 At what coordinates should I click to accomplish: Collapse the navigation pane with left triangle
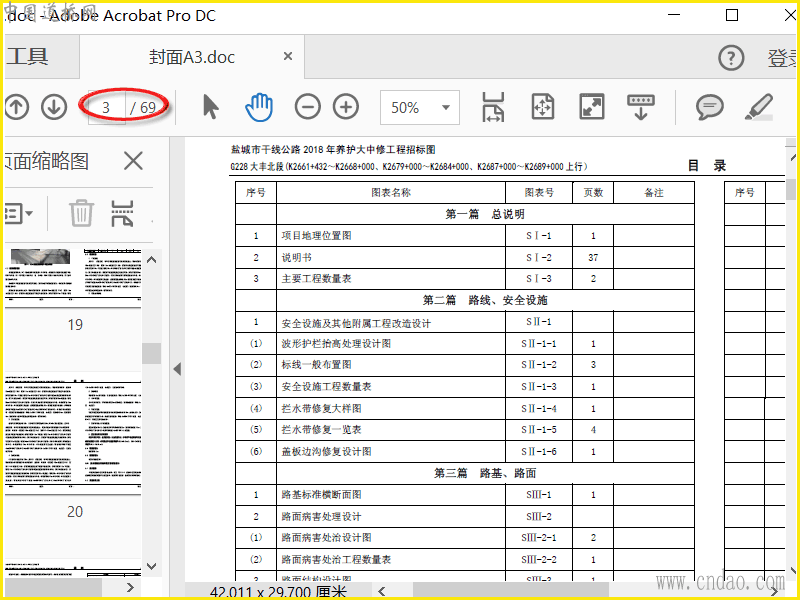177,369
